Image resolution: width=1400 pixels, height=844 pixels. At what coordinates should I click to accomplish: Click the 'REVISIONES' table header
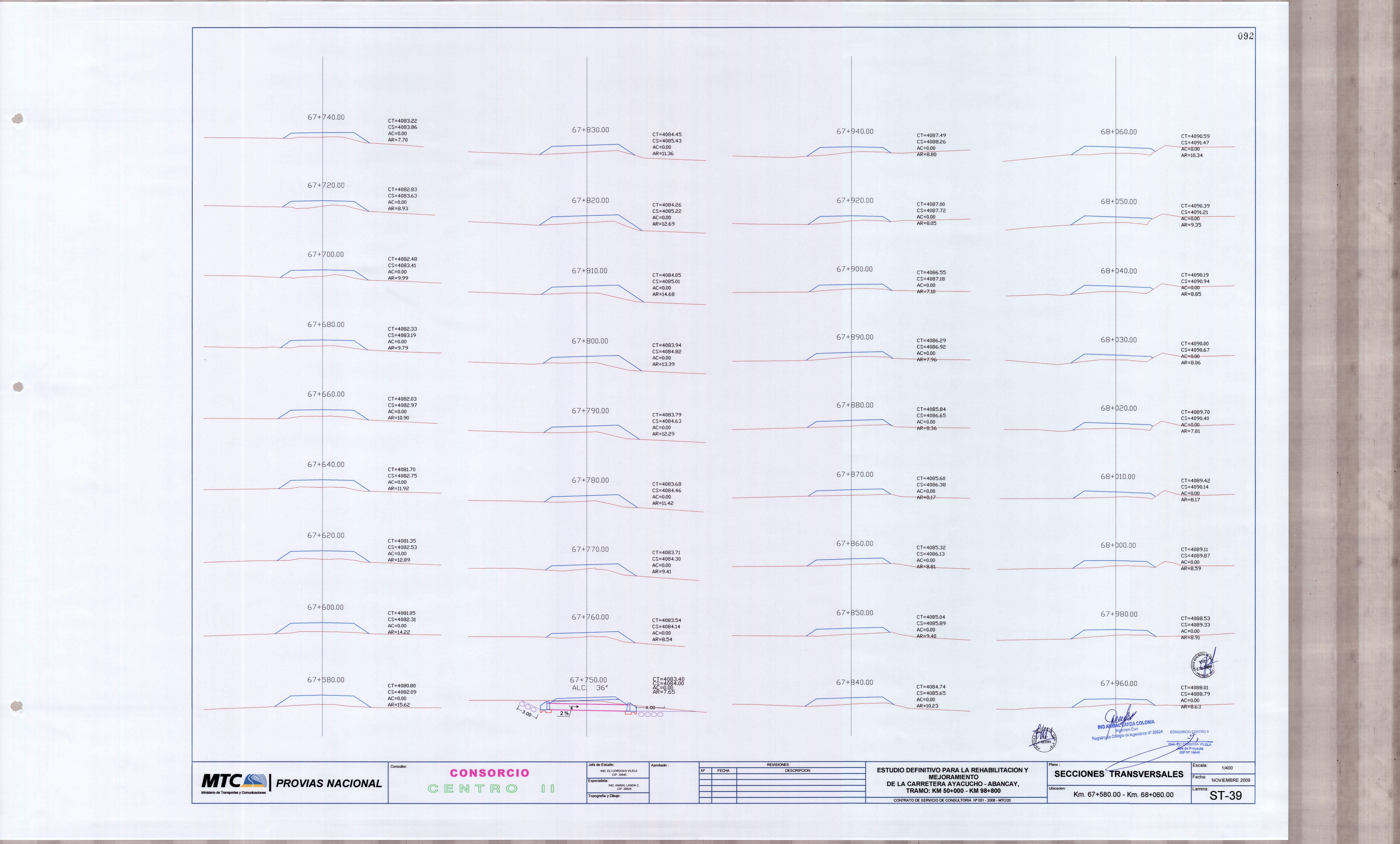click(778, 765)
